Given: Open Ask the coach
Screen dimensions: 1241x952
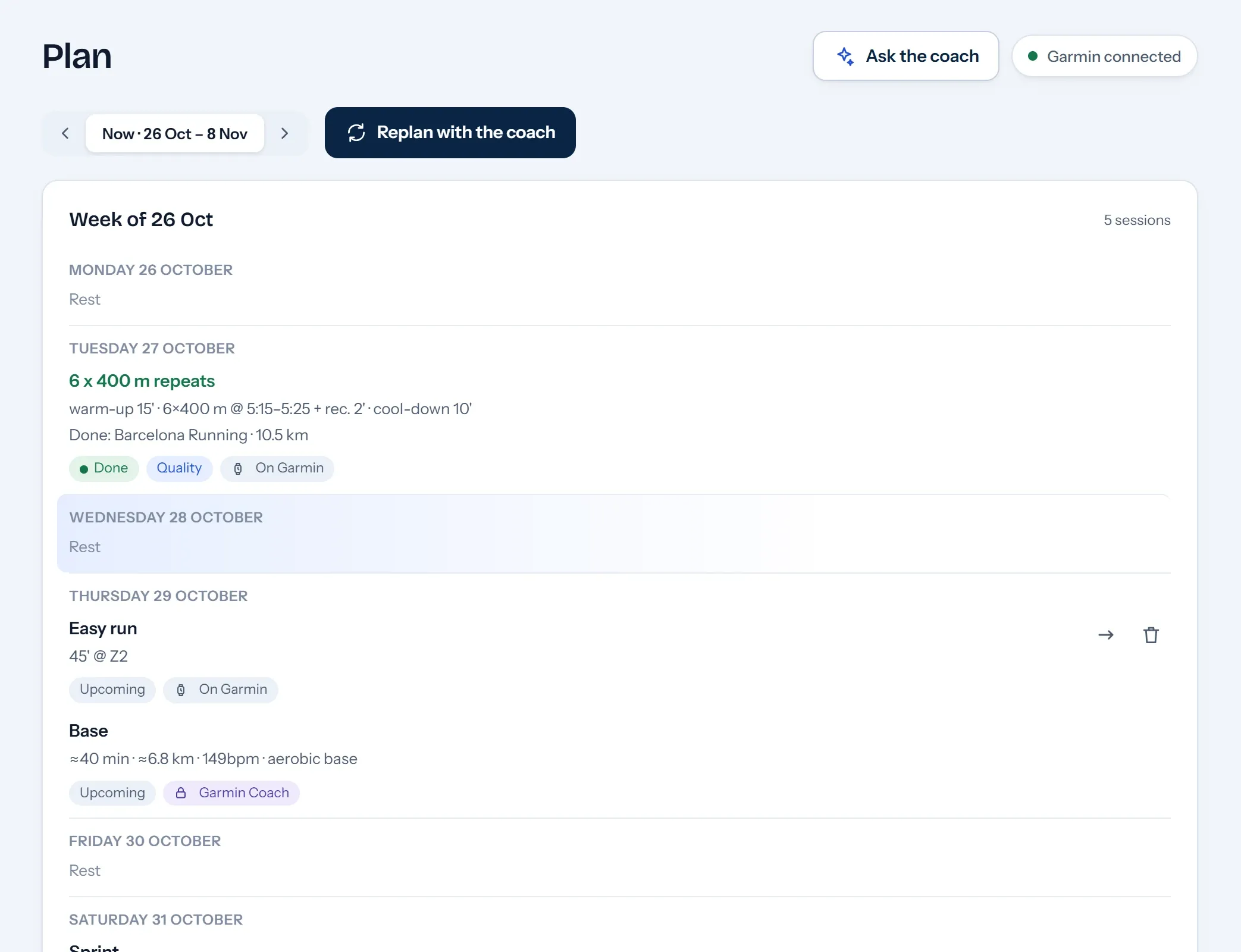Looking at the screenshot, I should [x=905, y=56].
